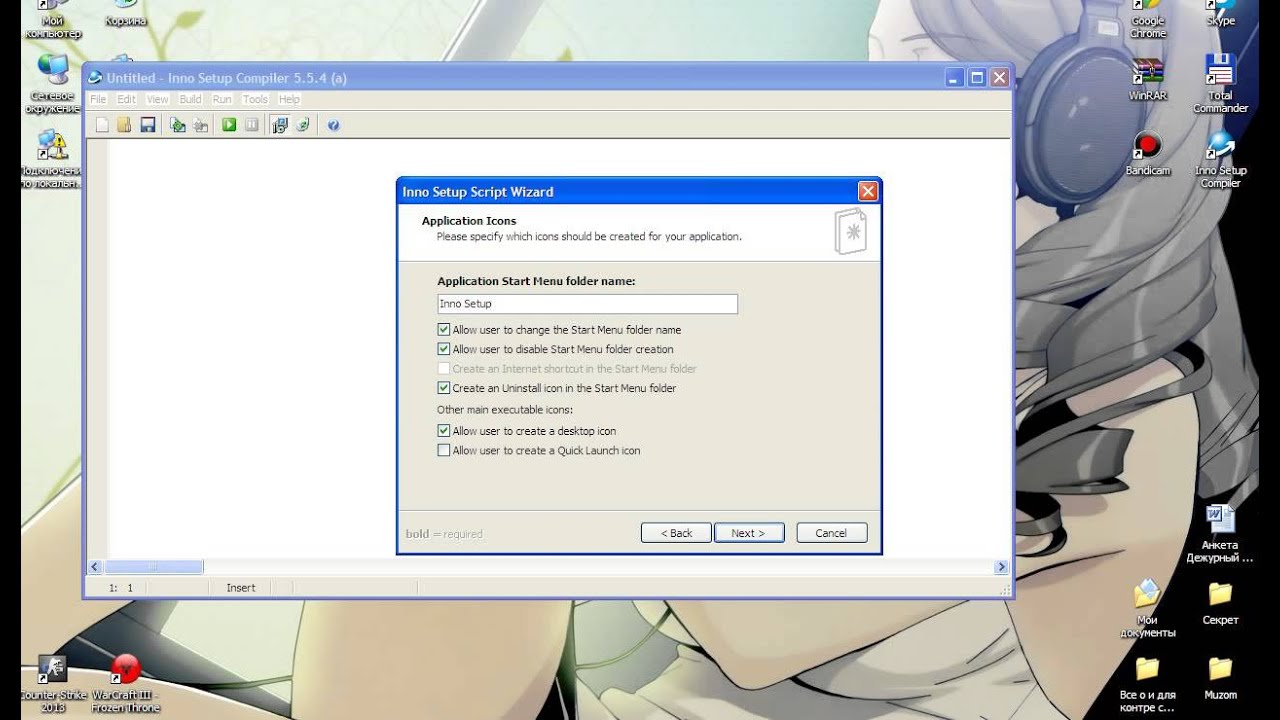
Task: Open the Edit menu
Action: (x=126, y=99)
